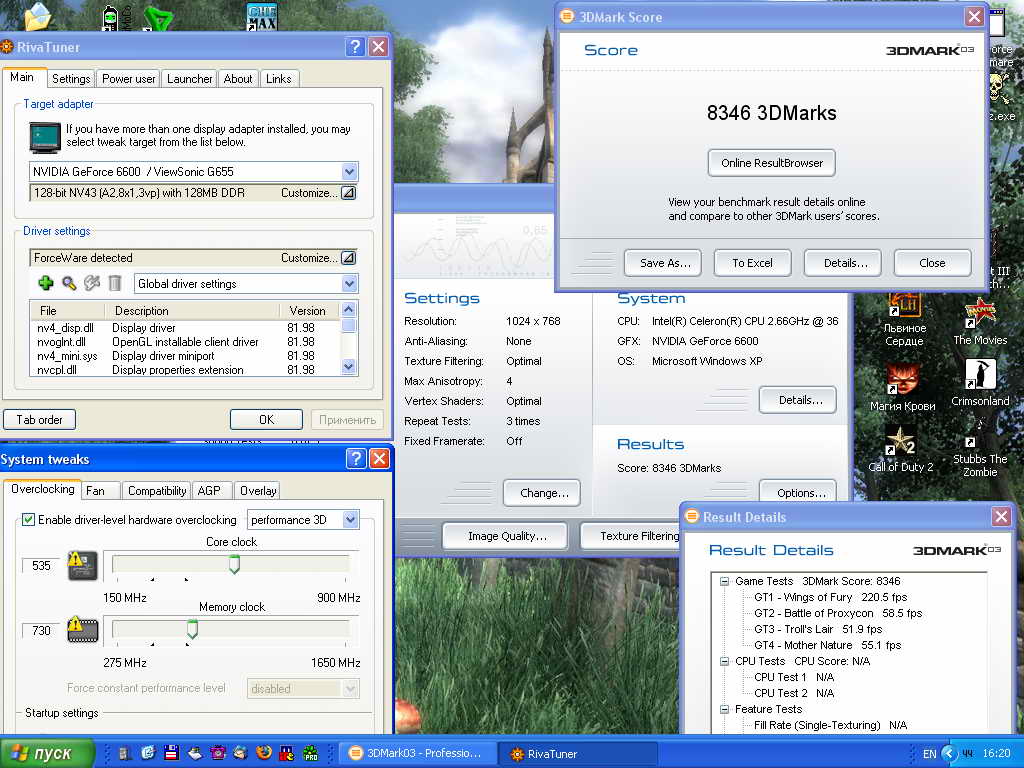The height and width of the screenshot is (768, 1024).
Task: Switch to the Launcher tab
Action: (x=189, y=78)
